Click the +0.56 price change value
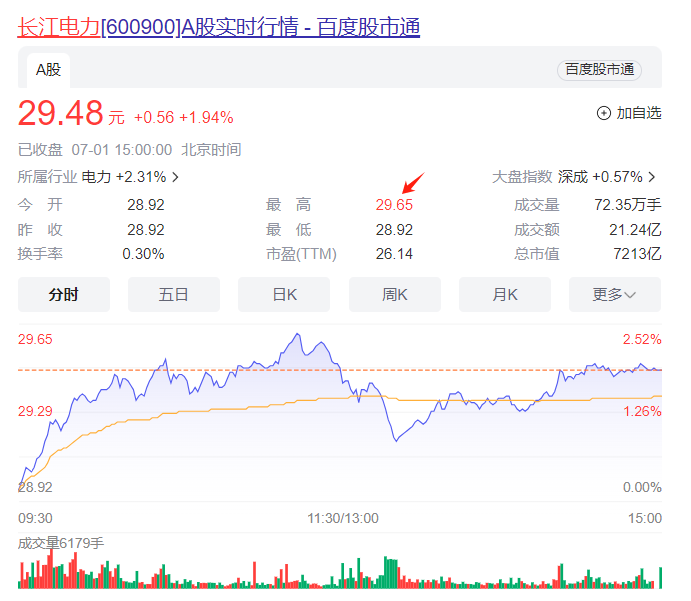691x601 pixels. [x=154, y=118]
